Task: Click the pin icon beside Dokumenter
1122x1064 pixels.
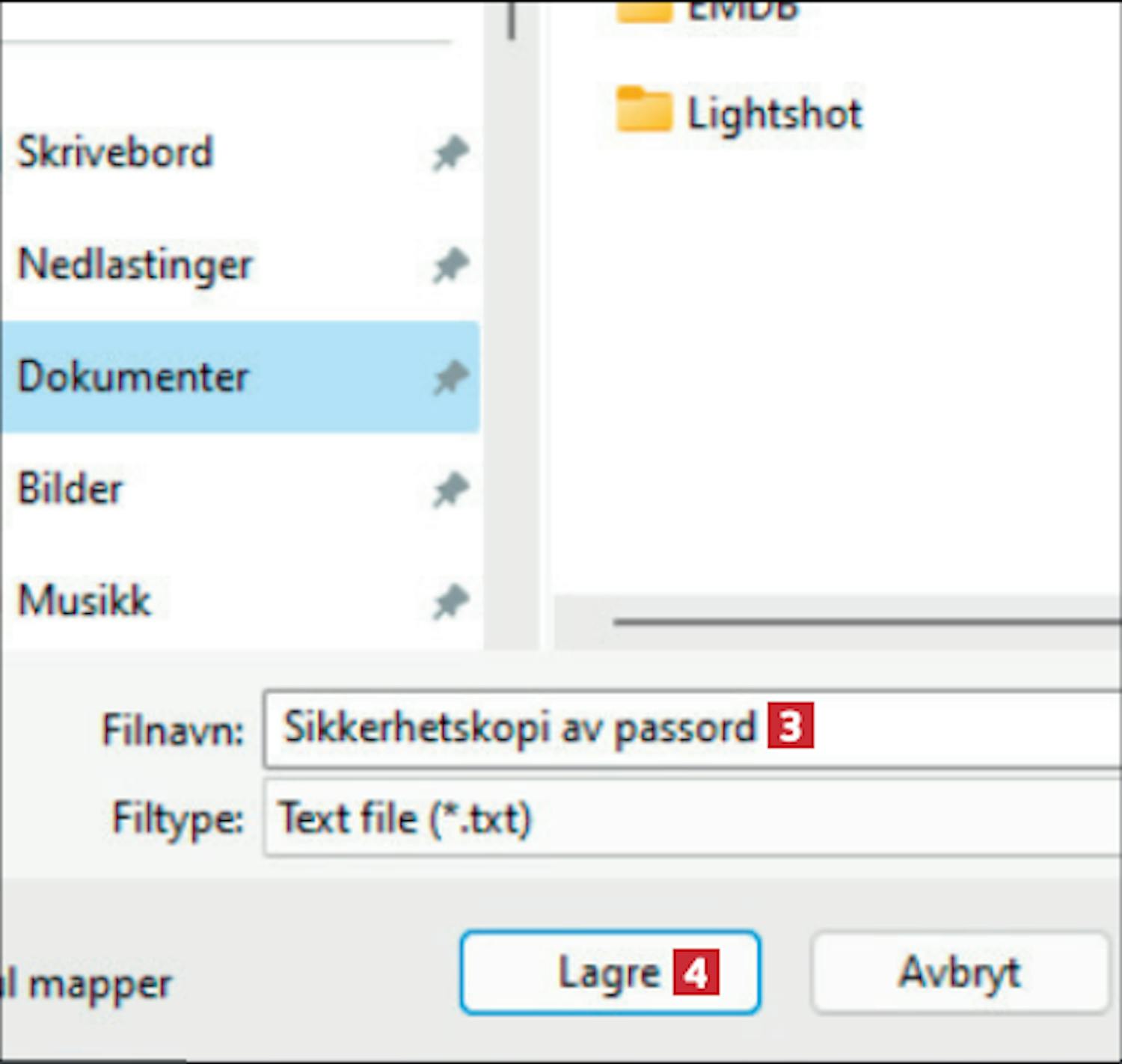Action: [450, 378]
